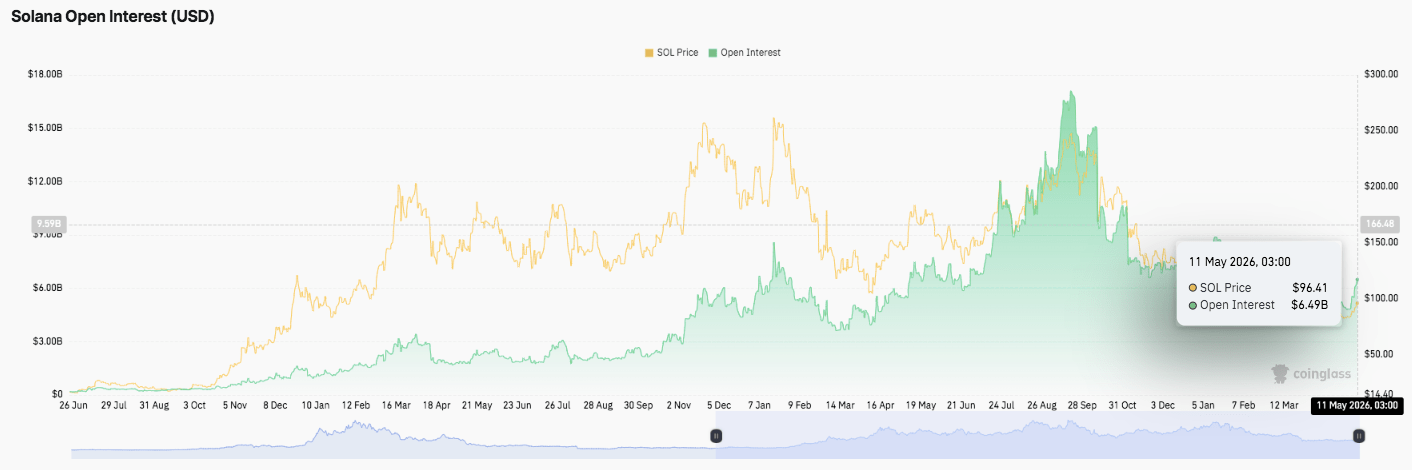Click the 16 Mar date label

(396, 405)
